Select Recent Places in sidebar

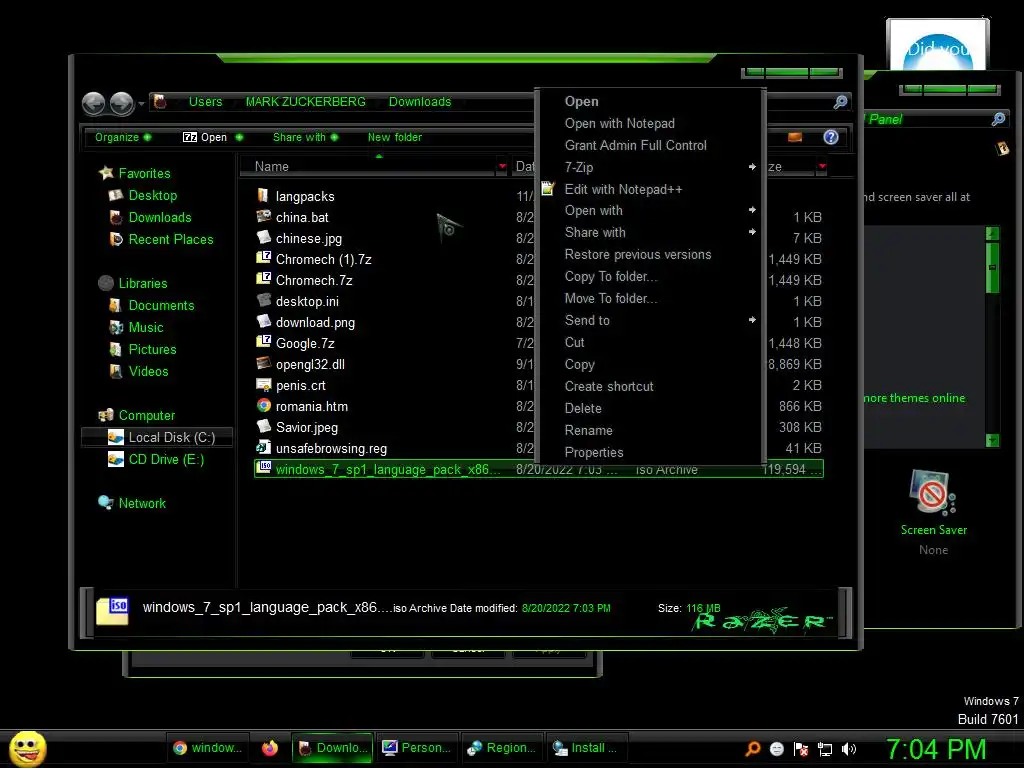pos(161,240)
